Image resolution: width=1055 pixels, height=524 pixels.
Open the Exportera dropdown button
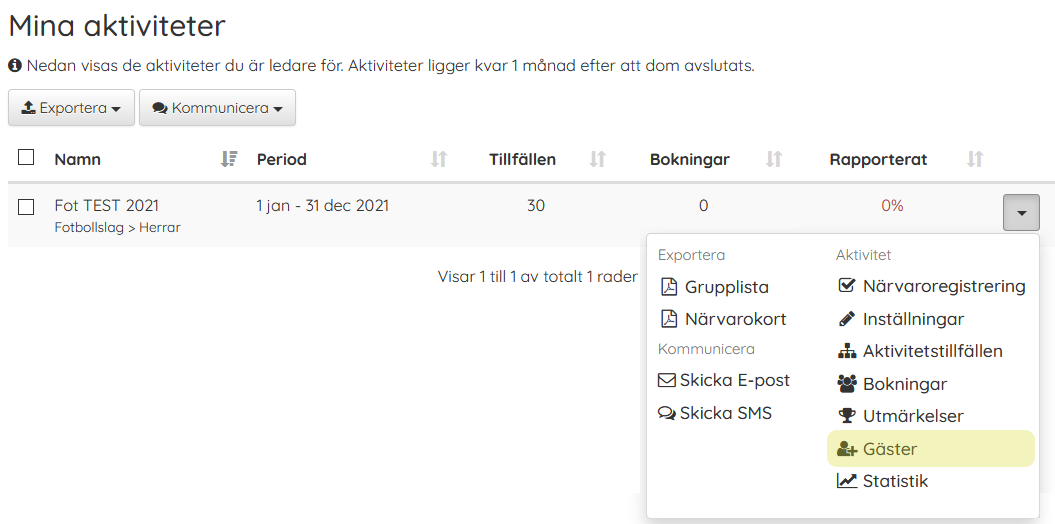pos(71,108)
